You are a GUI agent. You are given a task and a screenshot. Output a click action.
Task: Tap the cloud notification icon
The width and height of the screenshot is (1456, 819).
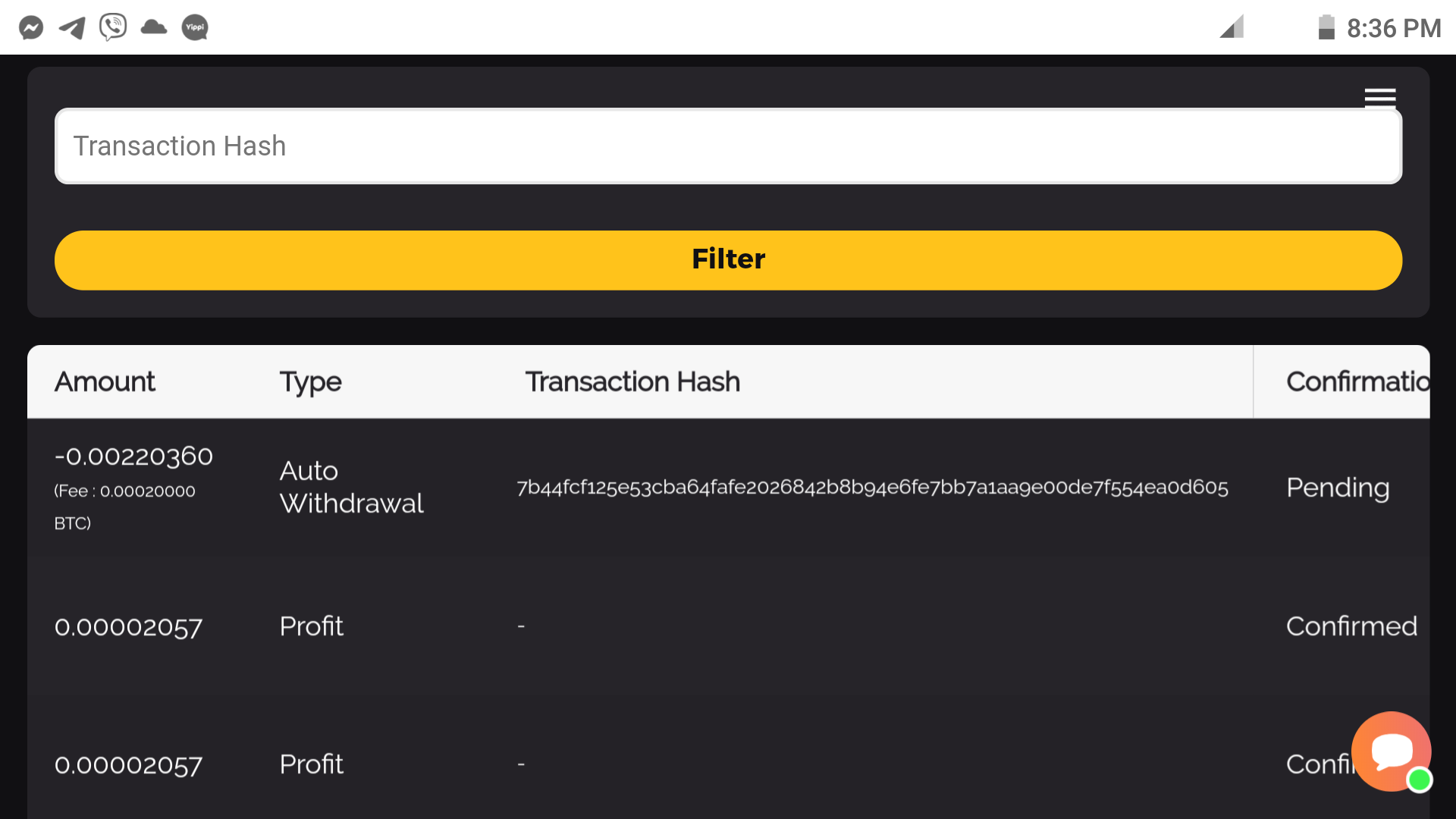(x=154, y=28)
